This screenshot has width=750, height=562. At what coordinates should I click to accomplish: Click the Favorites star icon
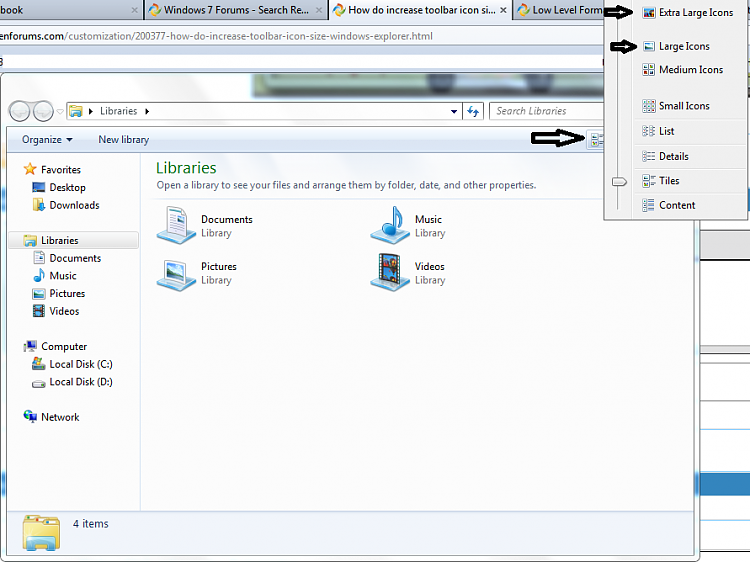30,169
